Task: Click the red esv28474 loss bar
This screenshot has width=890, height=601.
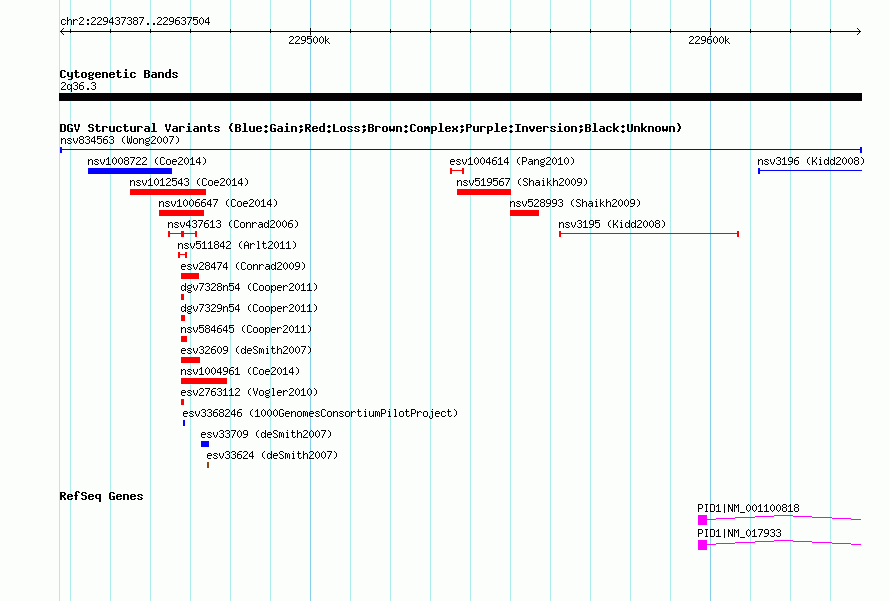Action: point(190,276)
